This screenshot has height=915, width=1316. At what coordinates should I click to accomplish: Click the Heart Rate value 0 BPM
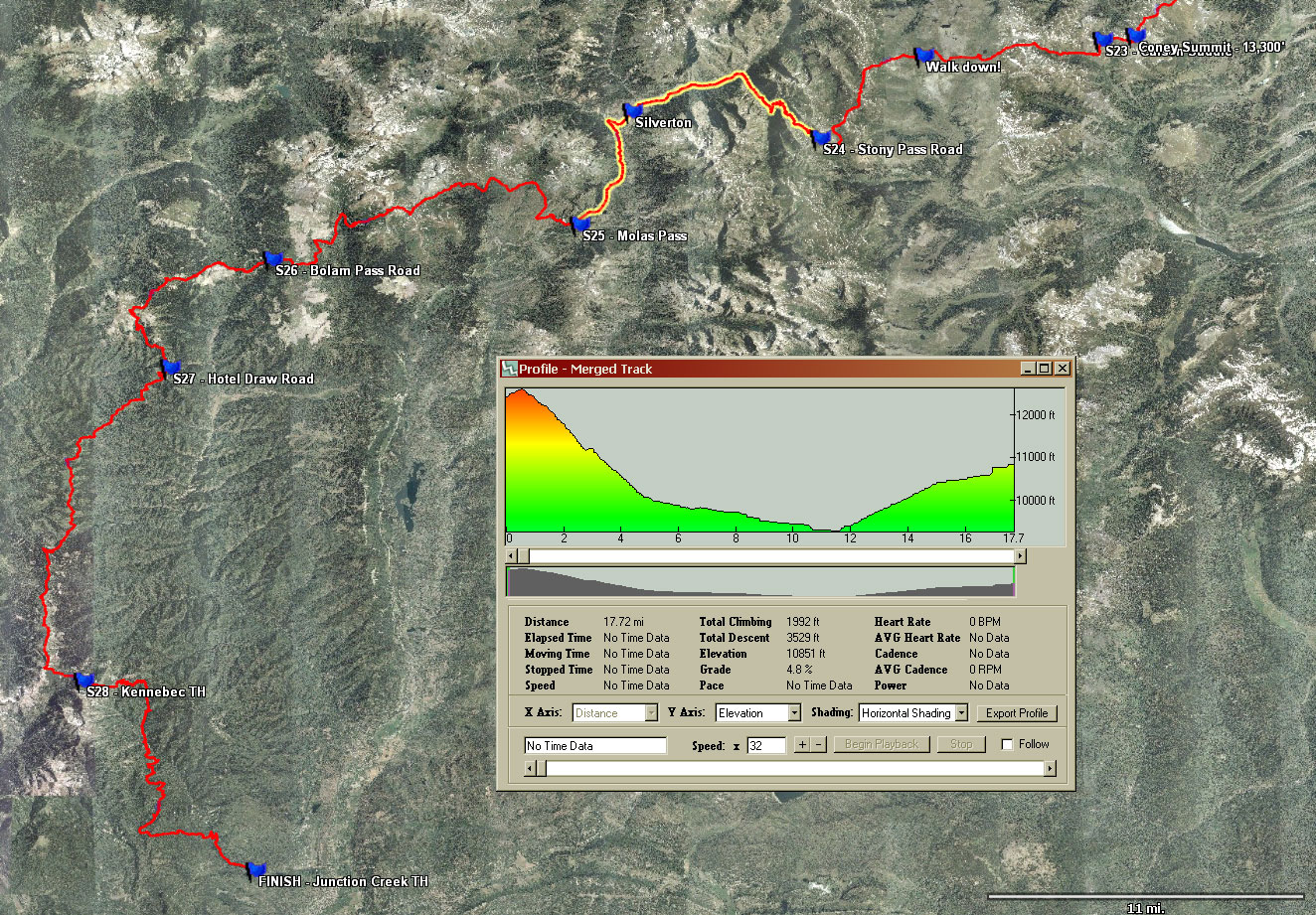pos(987,622)
